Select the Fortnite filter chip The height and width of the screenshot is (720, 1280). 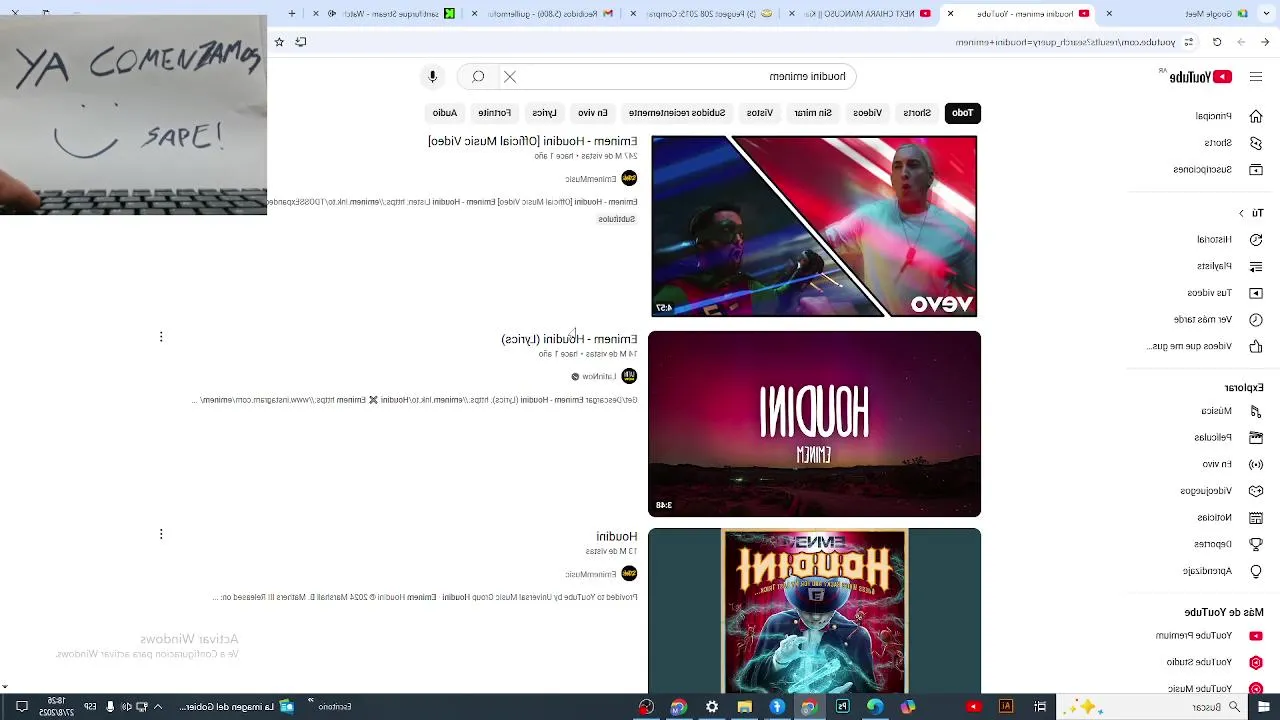494,113
